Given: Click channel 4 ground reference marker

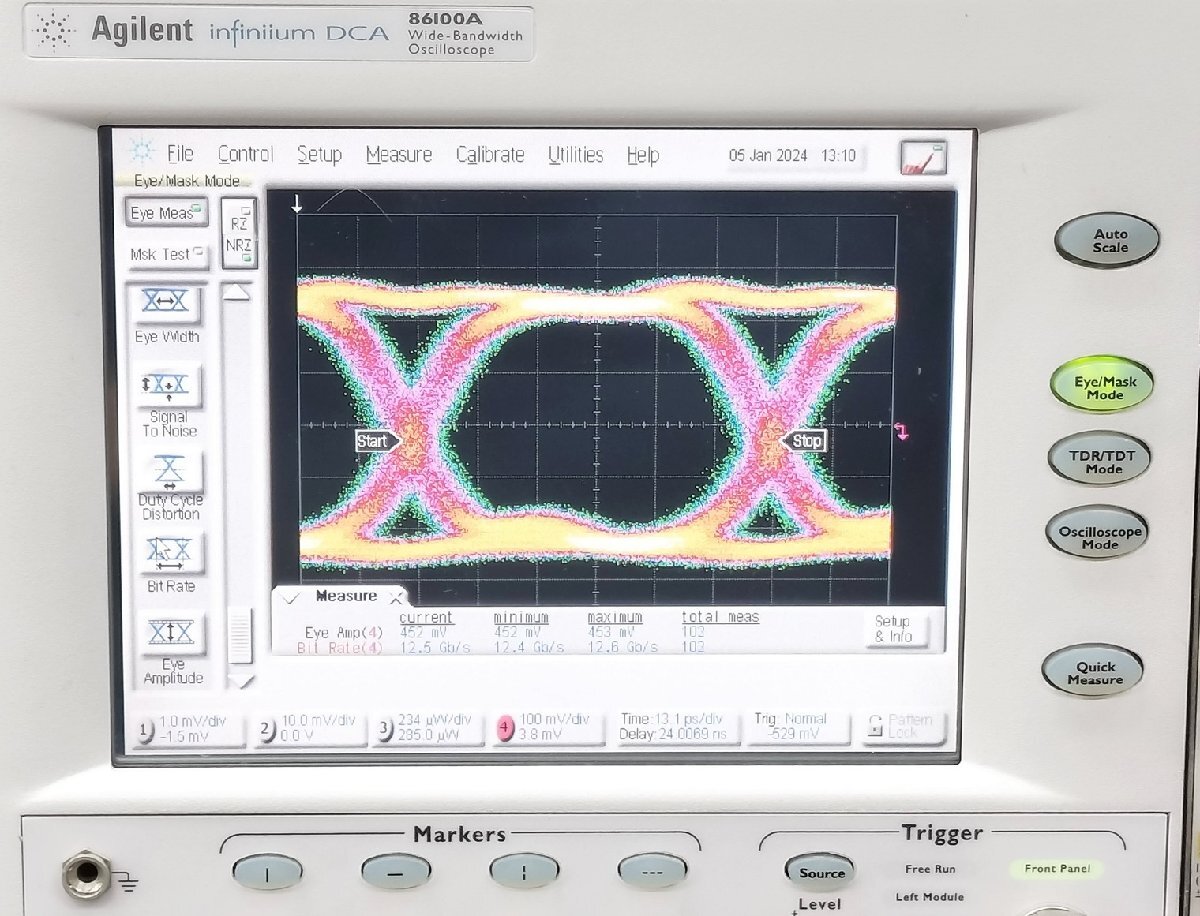Looking at the screenshot, I should coord(903,431).
